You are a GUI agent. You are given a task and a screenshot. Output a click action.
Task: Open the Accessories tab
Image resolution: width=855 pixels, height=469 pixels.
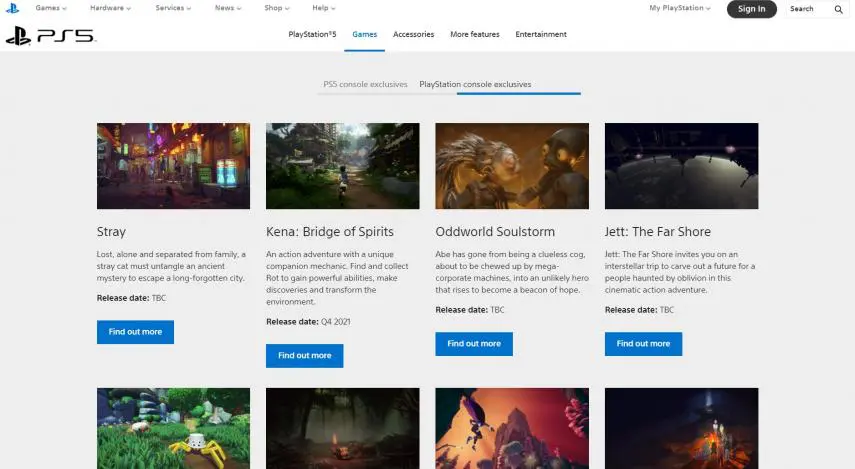pos(413,34)
